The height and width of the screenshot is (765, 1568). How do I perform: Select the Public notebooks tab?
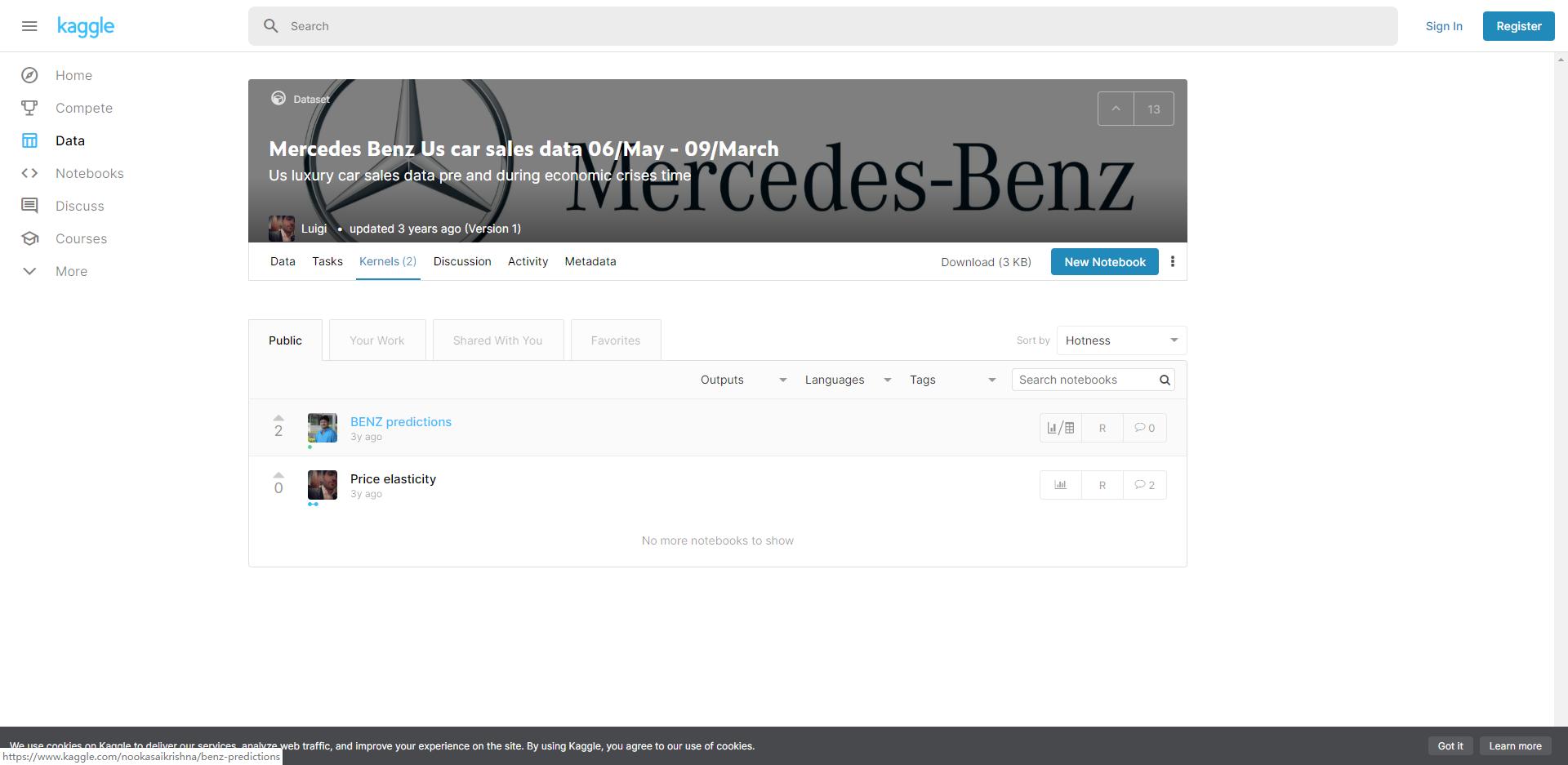click(285, 340)
